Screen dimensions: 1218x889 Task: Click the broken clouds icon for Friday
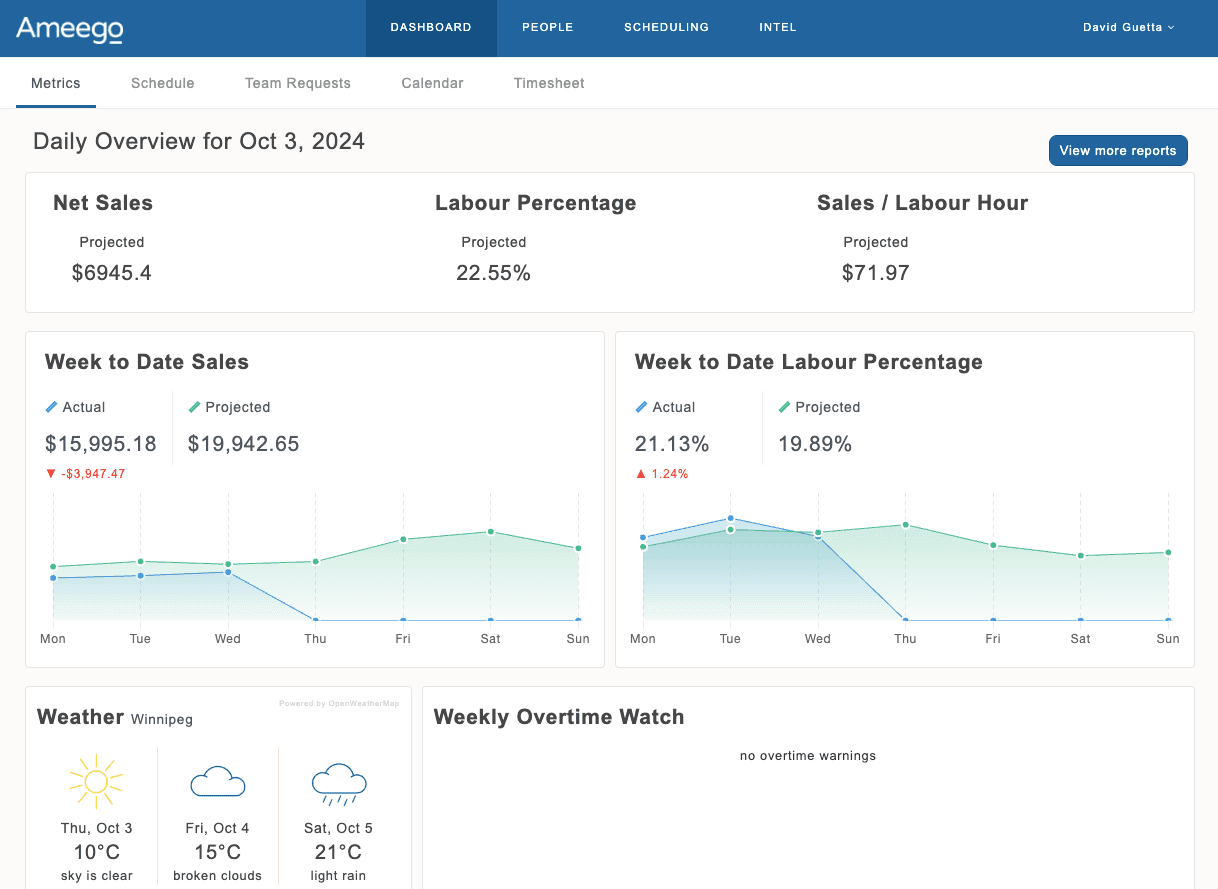pos(218,781)
